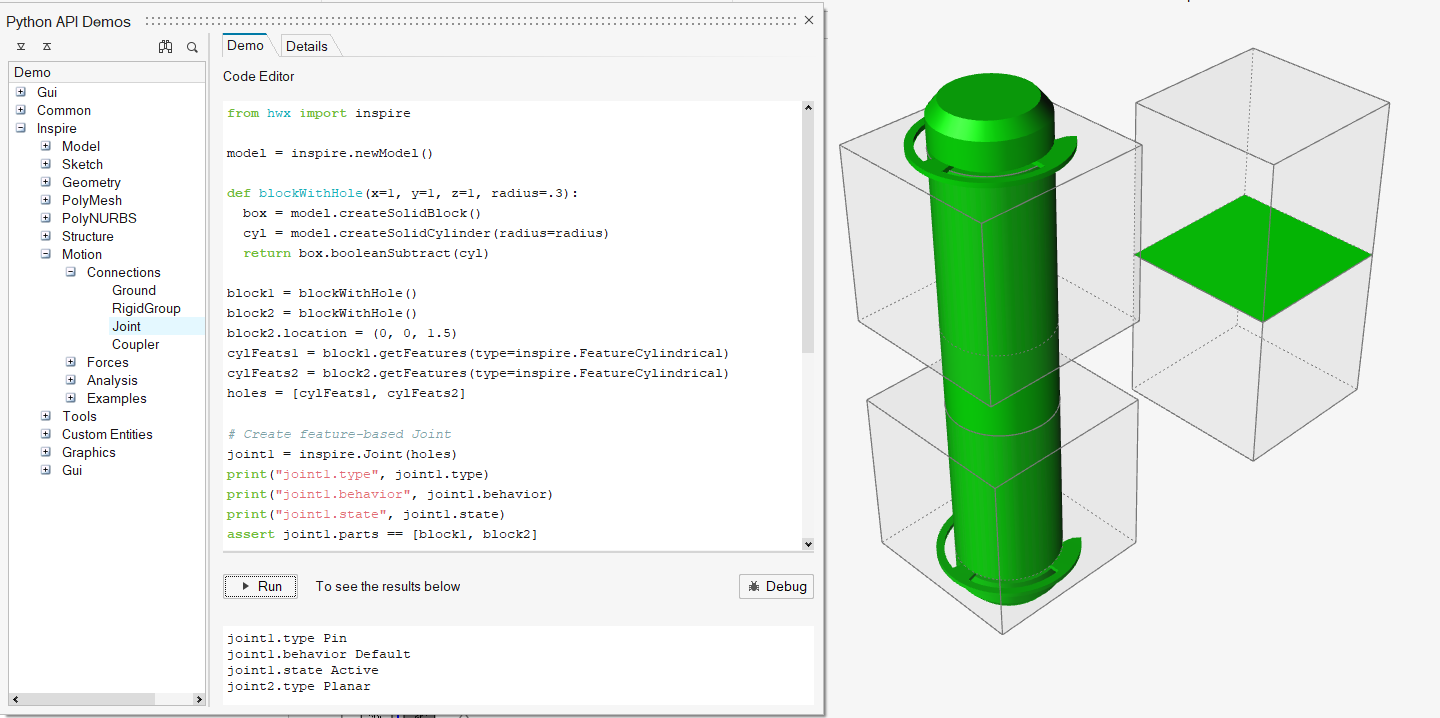The width and height of the screenshot is (1440, 718).
Task: Collapse the Motion tree node
Action: [x=45, y=254]
